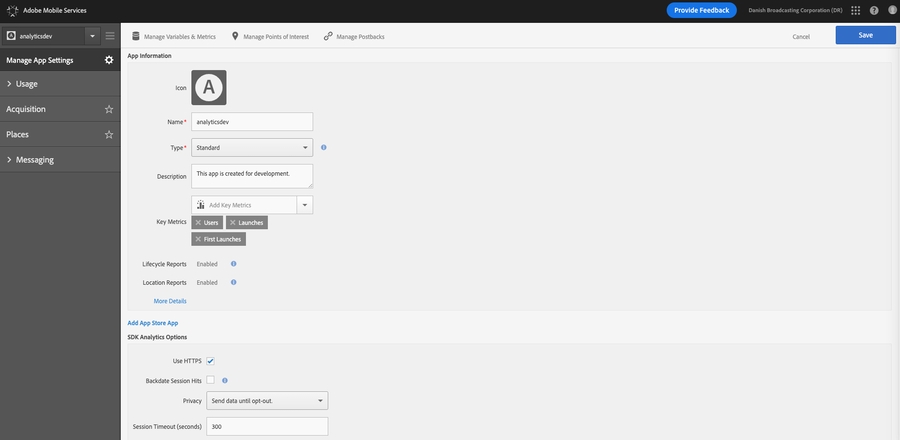This screenshot has height=440, width=900.
Task: Open the Type dropdown showing Standard
Action: tap(252, 147)
